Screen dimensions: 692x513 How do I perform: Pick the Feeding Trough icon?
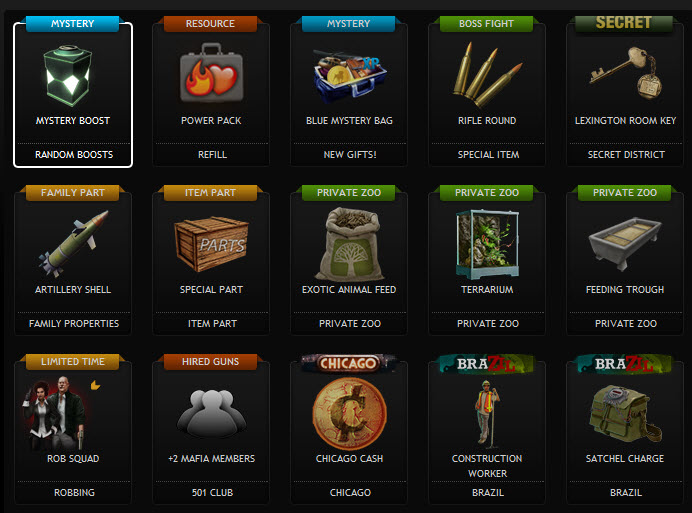tap(625, 243)
